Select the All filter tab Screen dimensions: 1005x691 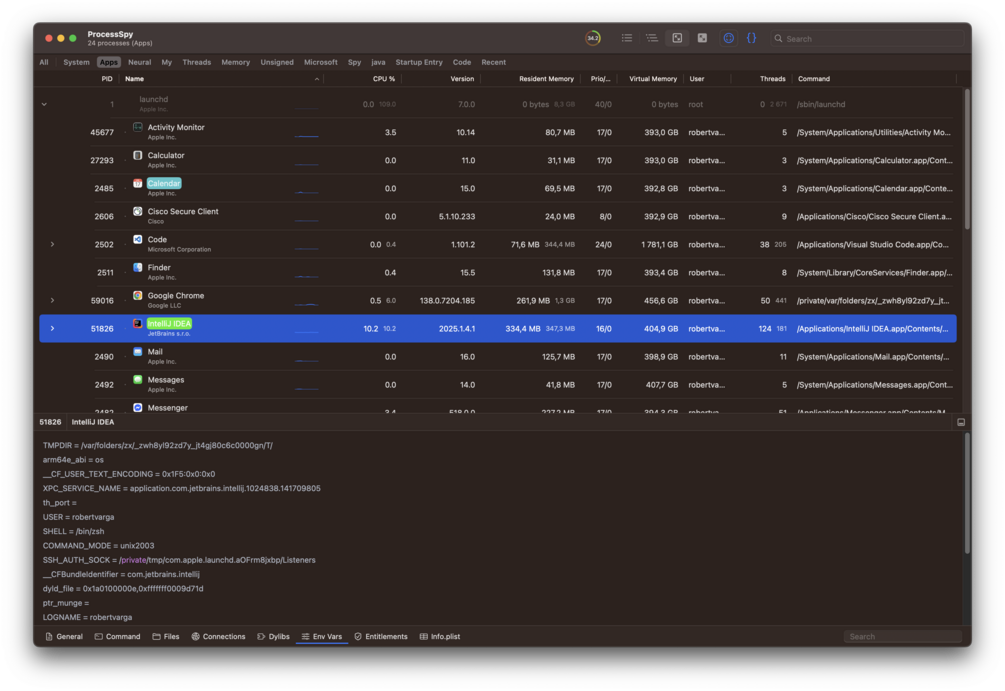[44, 62]
